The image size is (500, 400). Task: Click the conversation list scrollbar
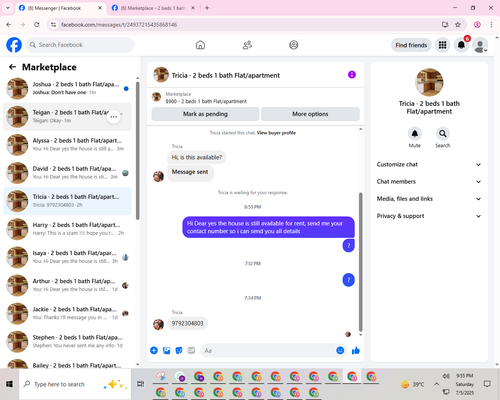pos(137,151)
